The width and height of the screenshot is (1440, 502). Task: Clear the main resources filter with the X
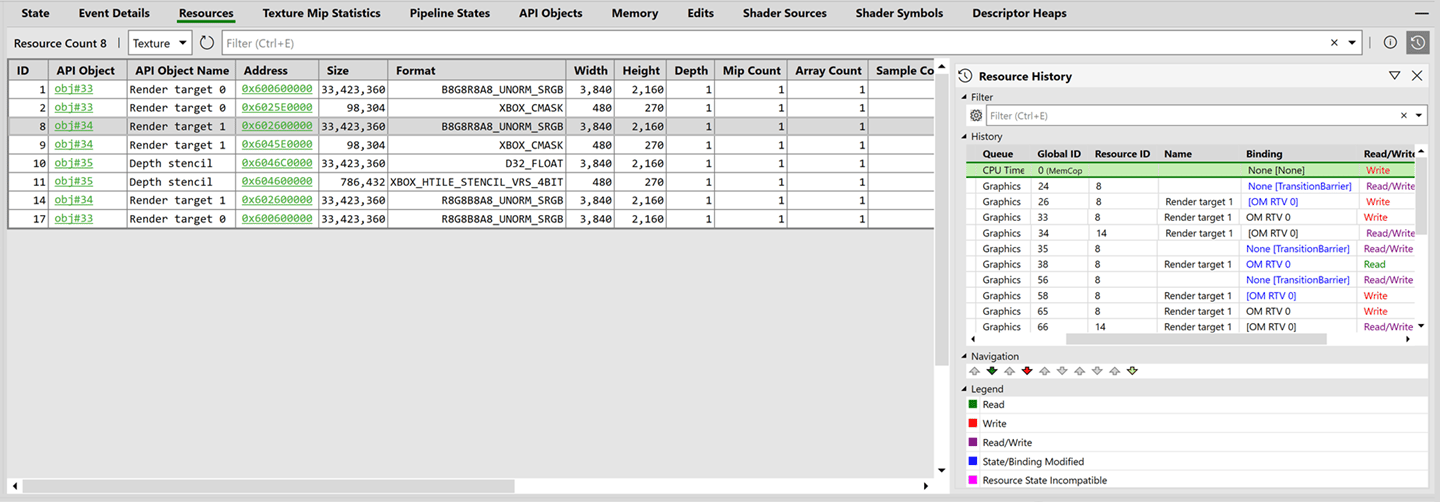pyautogui.click(x=1334, y=43)
